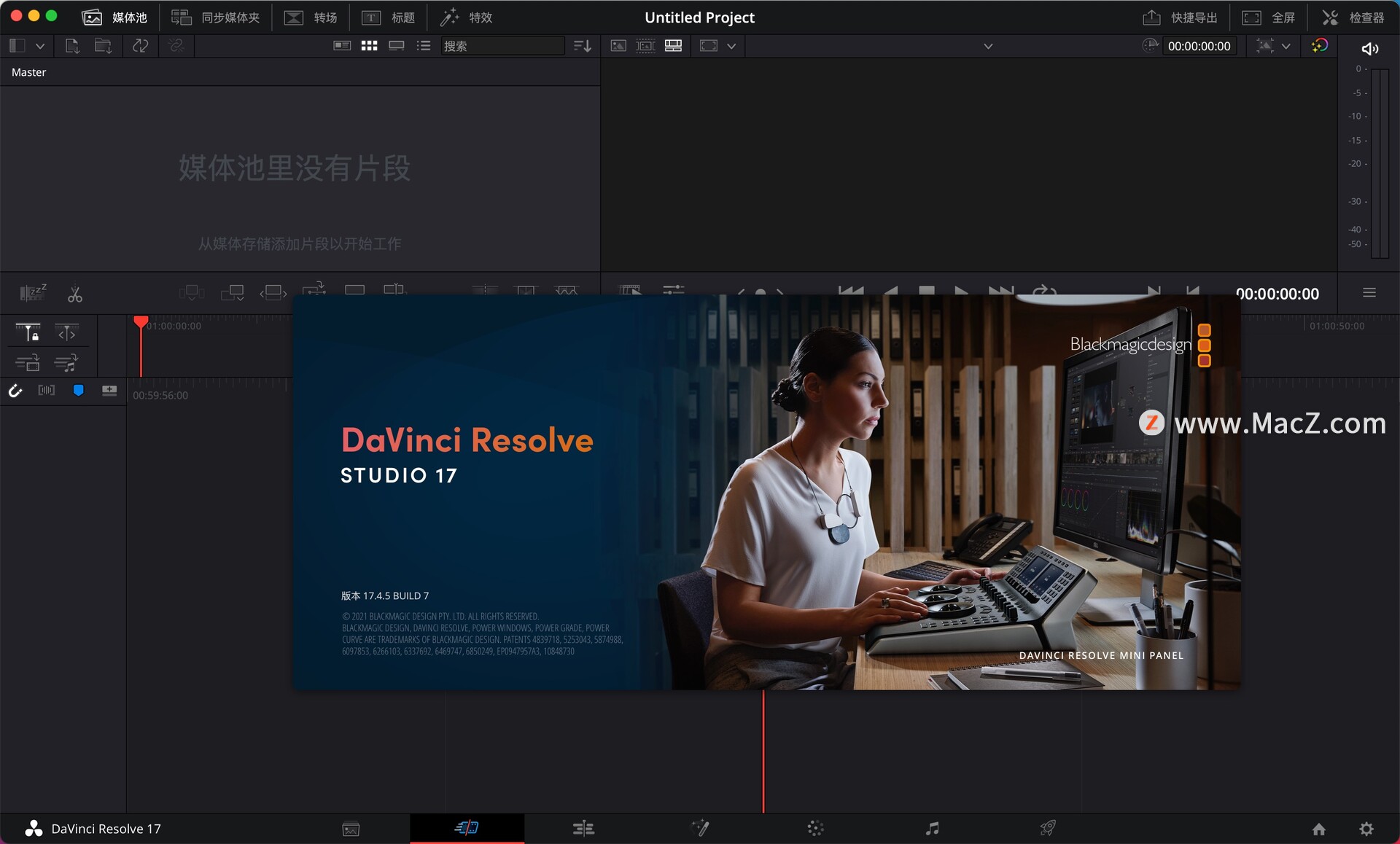The height and width of the screenshot is (844, 1400).
Task: Click the place on top edit icon
Action: pyautogui.click(x=355, y=289)
